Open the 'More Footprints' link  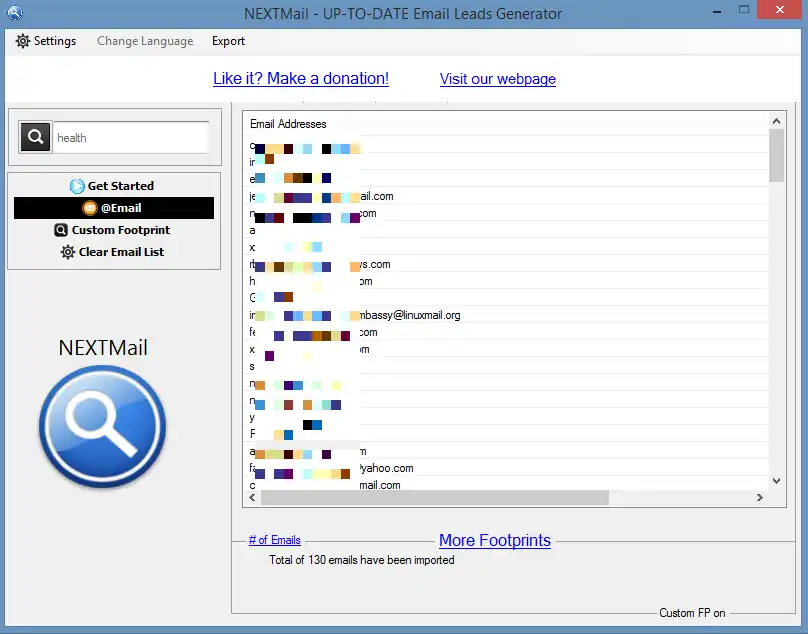coord(495,540)
